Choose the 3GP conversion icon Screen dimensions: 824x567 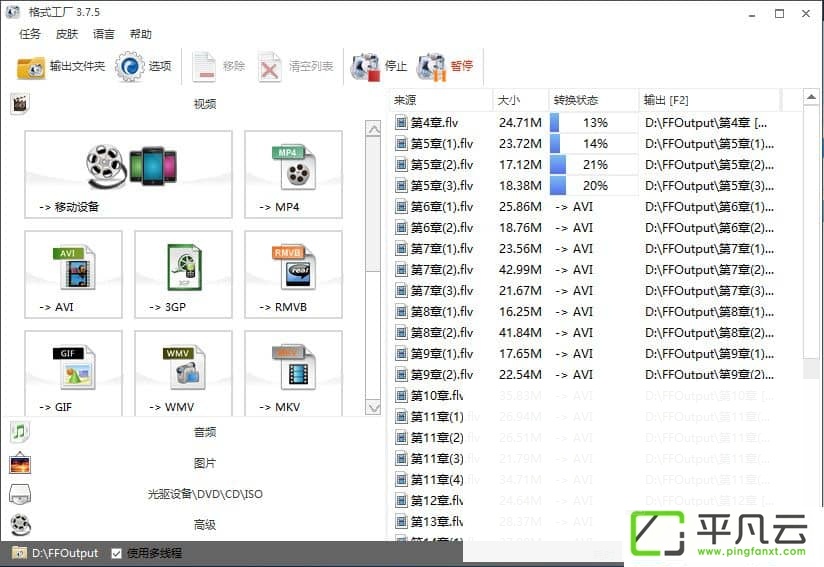tap(183, 274)
